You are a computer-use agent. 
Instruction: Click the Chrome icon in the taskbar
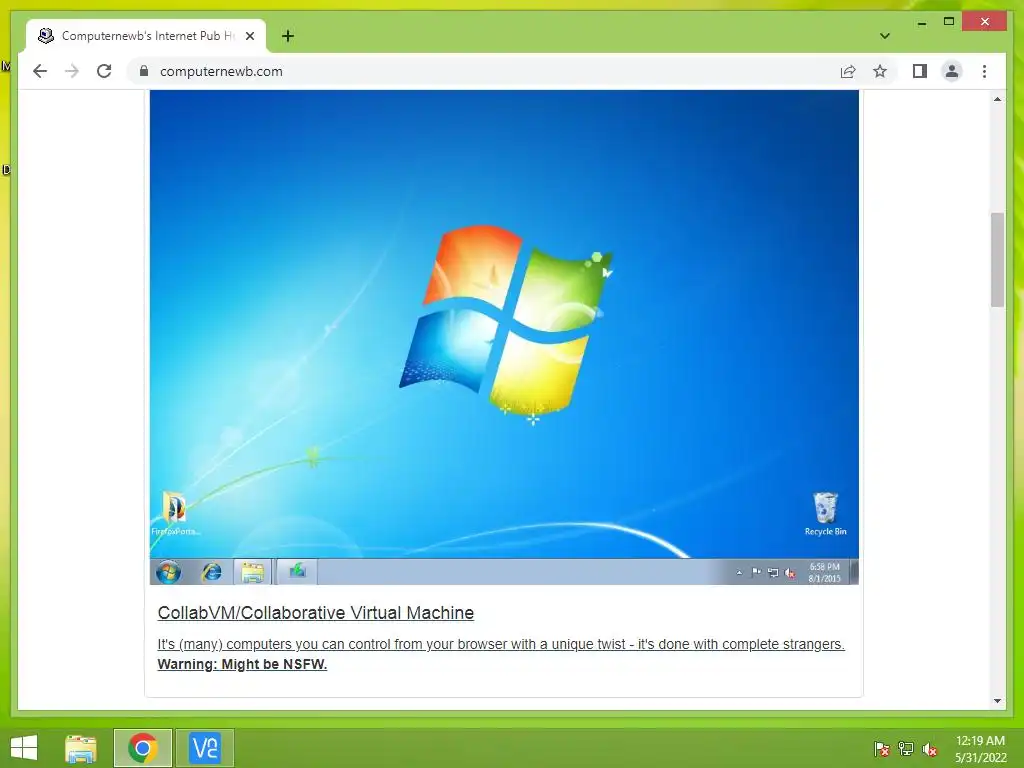[x=143, y=748]
